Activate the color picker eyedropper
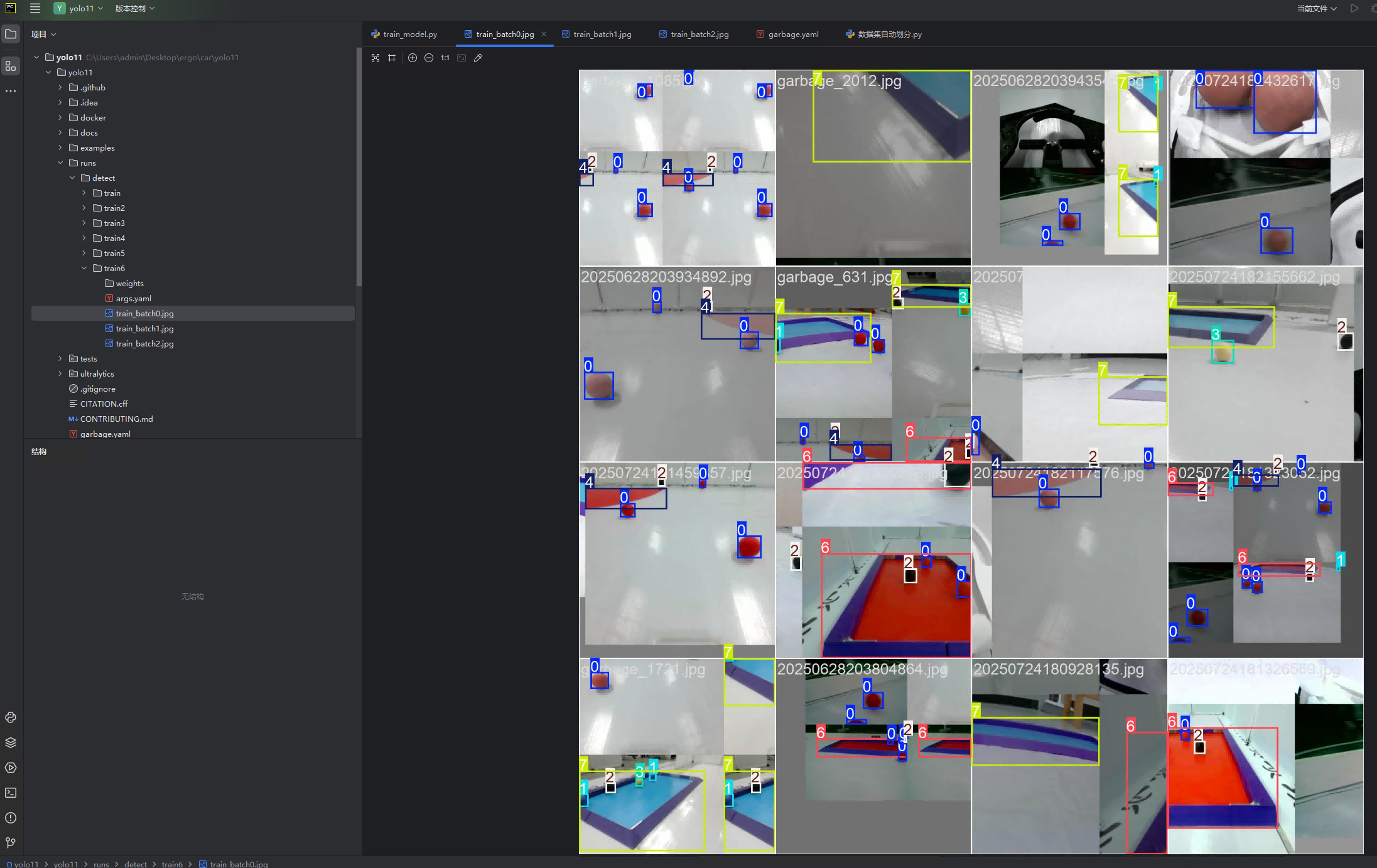The width and height of the screenshot is (1377, 868). (478, 58)
